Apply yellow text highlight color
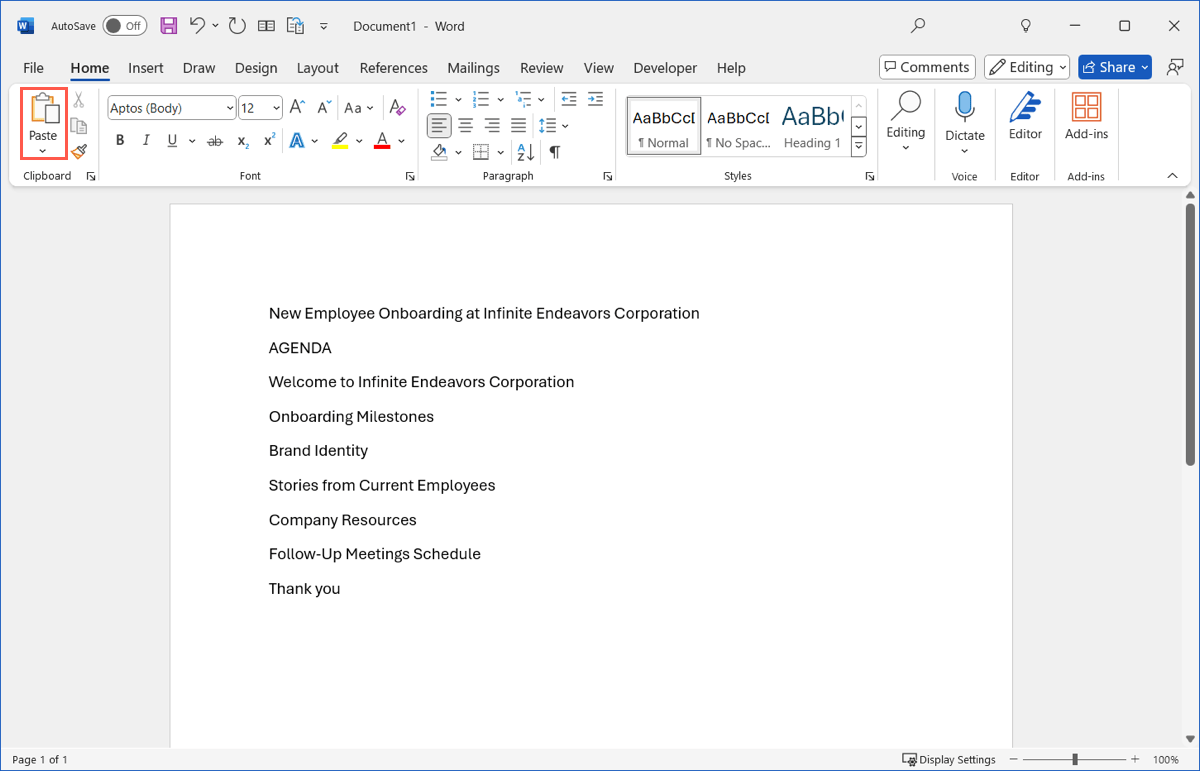 (339, 141)
